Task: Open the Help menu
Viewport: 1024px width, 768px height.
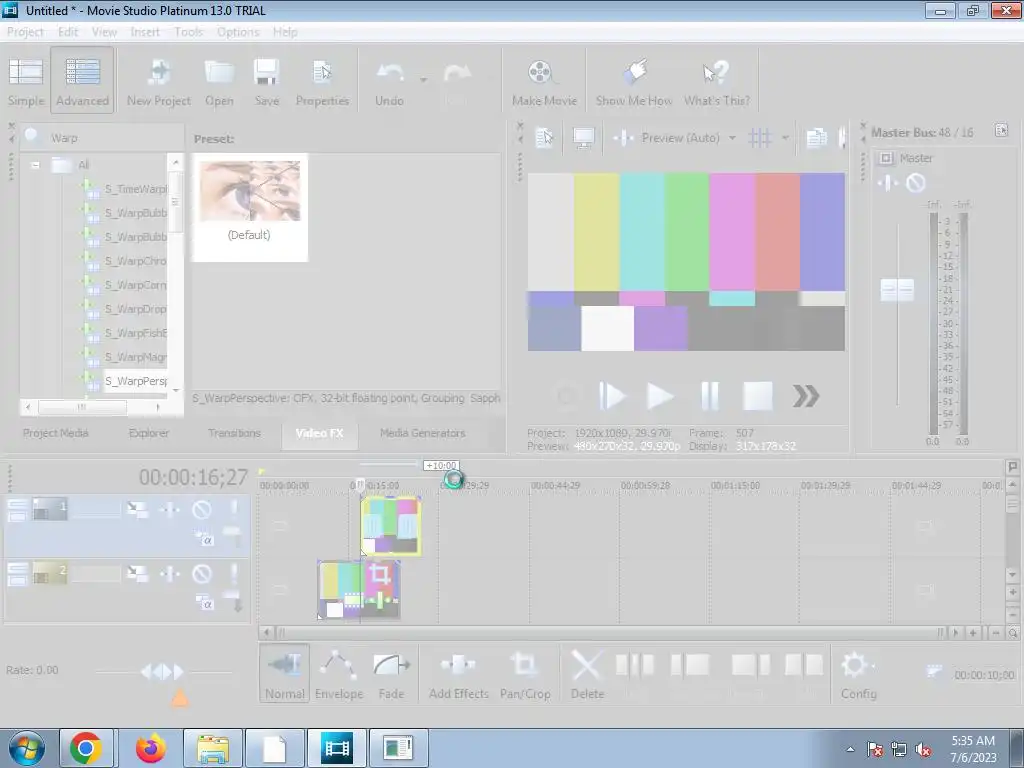Action: (x=285, y=32)
